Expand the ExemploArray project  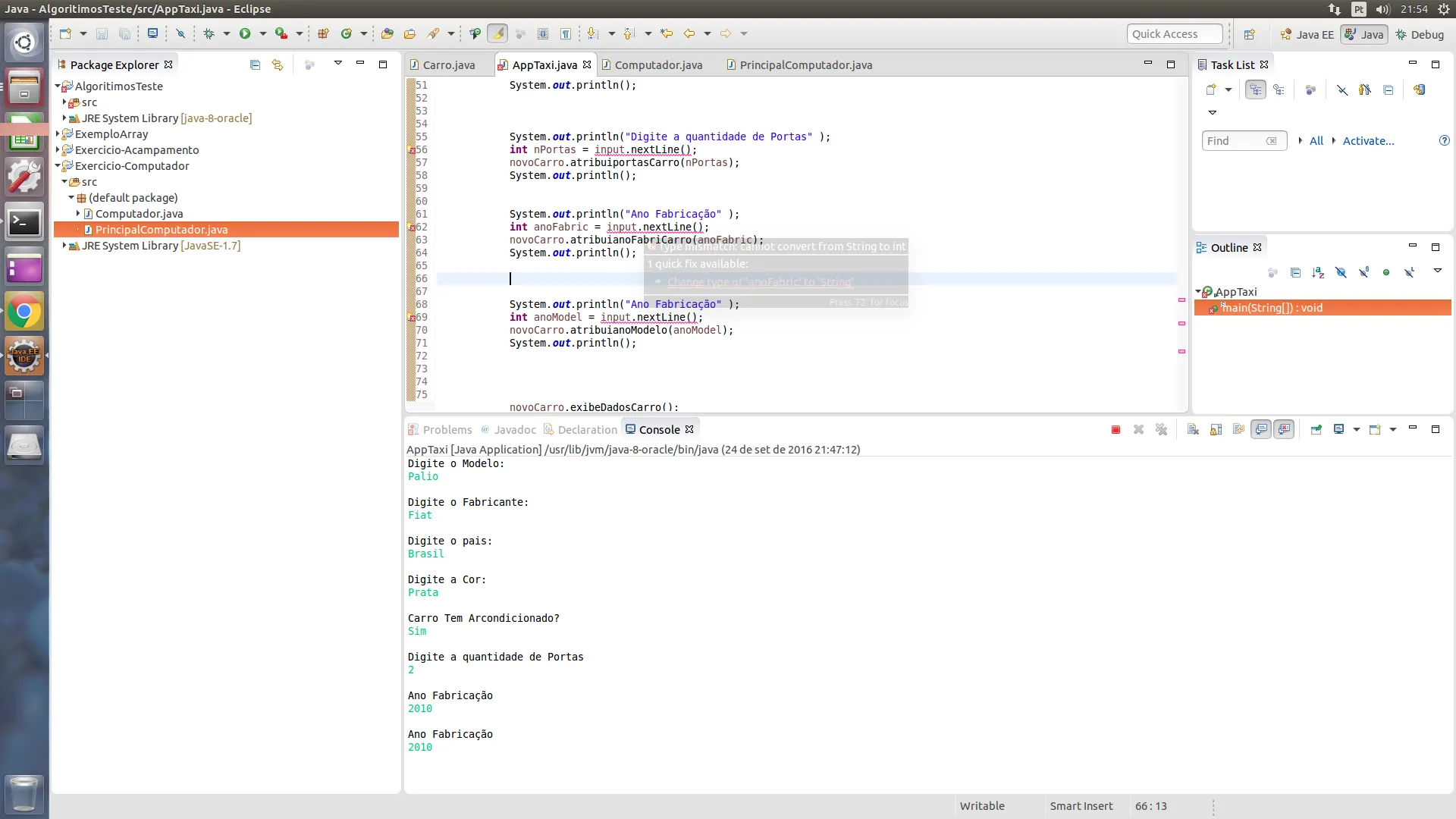coord(58,134)
